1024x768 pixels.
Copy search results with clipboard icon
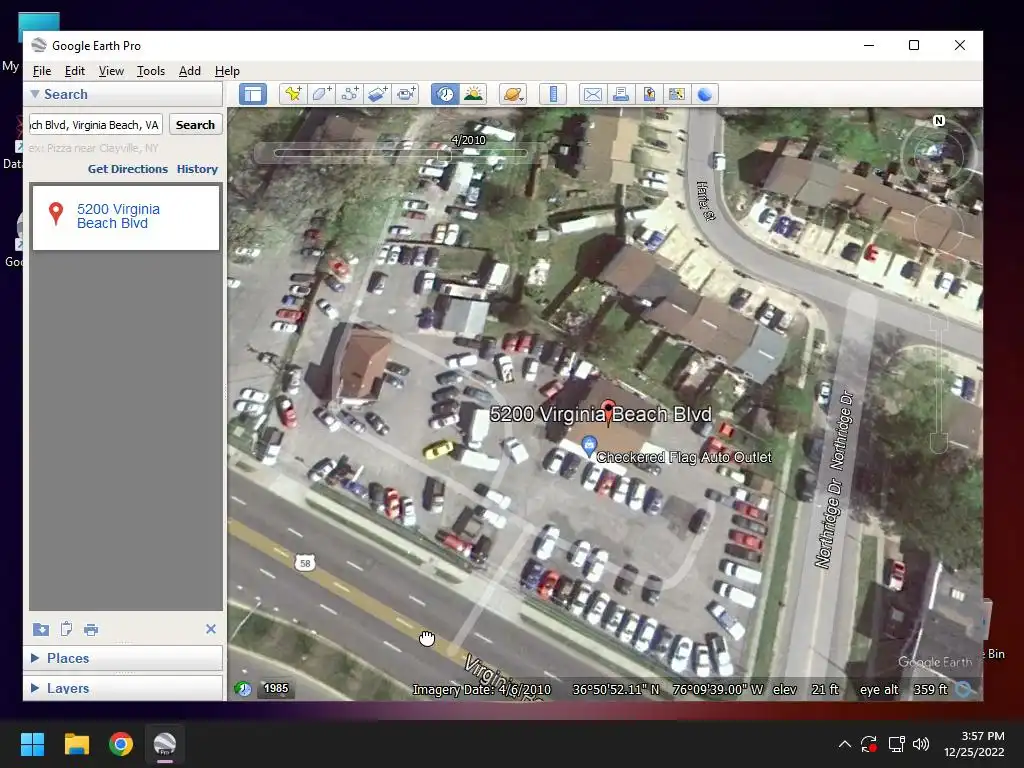(x=66, y=629)
